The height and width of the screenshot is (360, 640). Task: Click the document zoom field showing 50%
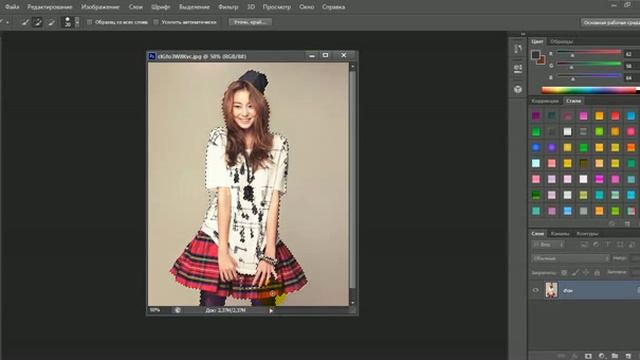point(155,310)
